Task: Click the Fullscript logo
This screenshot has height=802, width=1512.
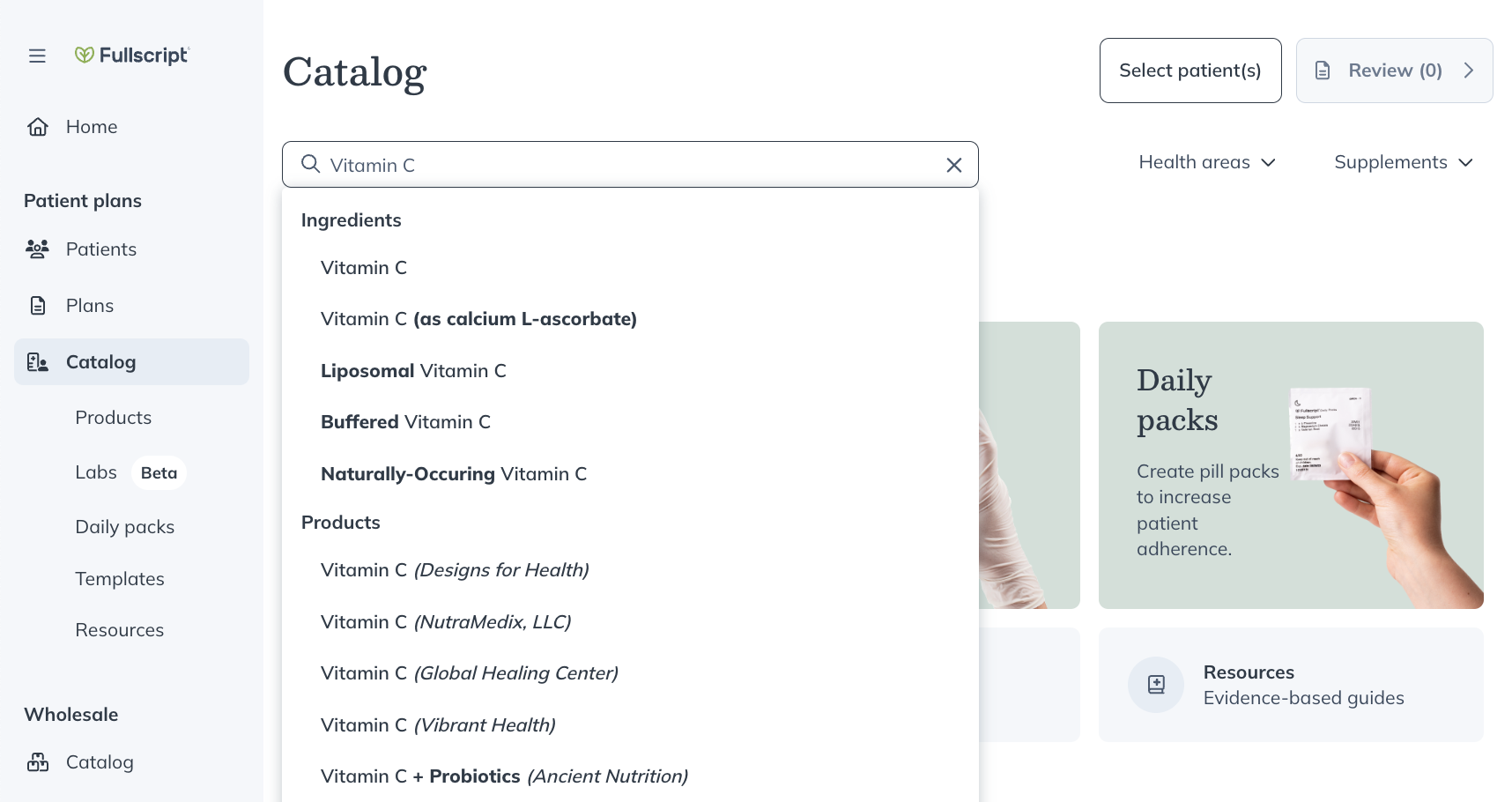Action: [132, 55]
